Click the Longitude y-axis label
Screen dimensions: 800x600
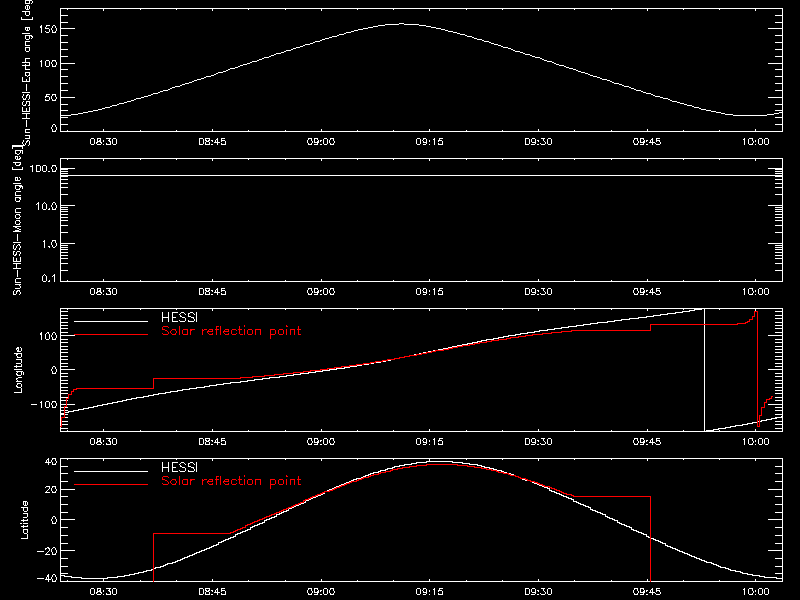(18, 370)
